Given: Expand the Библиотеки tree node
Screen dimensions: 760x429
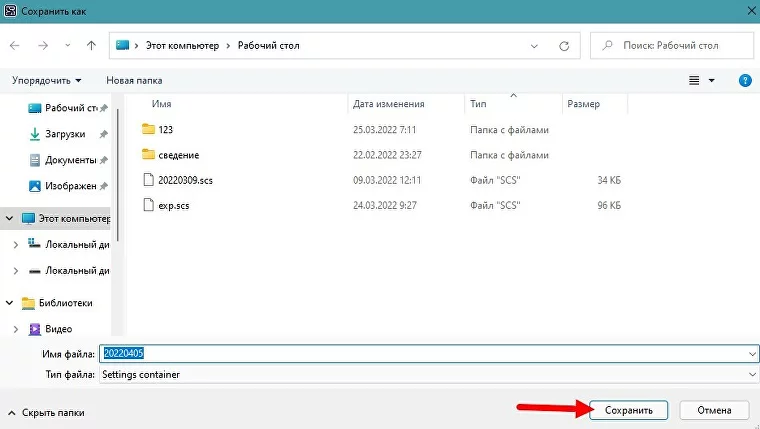Looking at the screenshot, I should (11, 302).
